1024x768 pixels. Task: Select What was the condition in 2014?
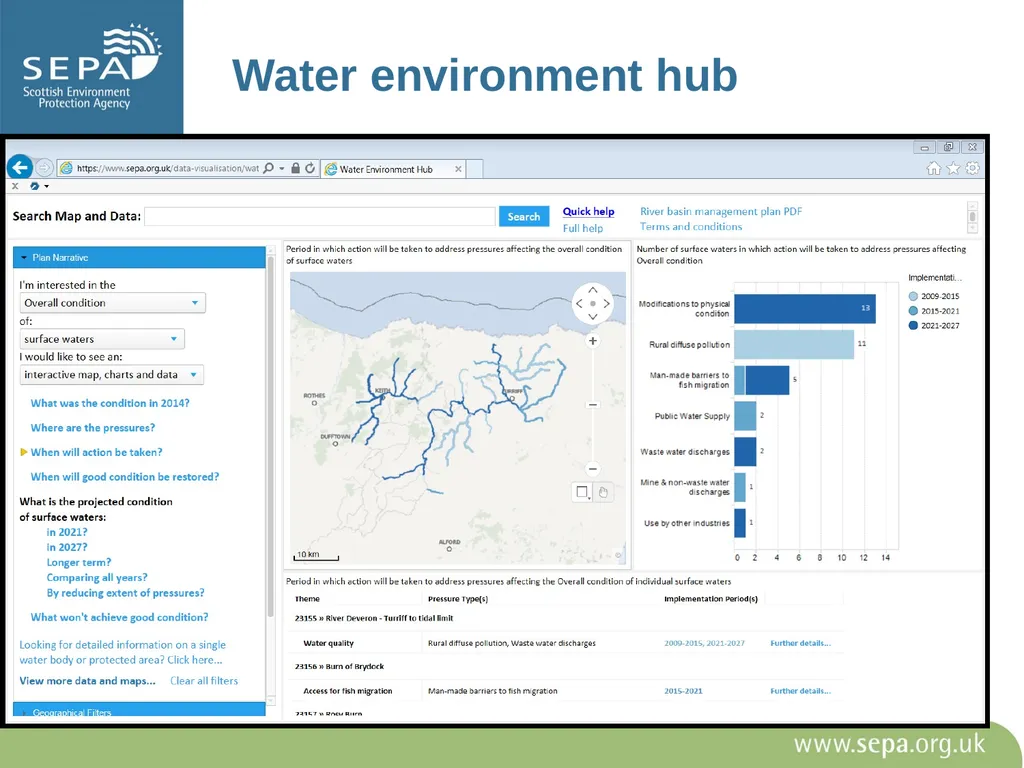(110, 403)
